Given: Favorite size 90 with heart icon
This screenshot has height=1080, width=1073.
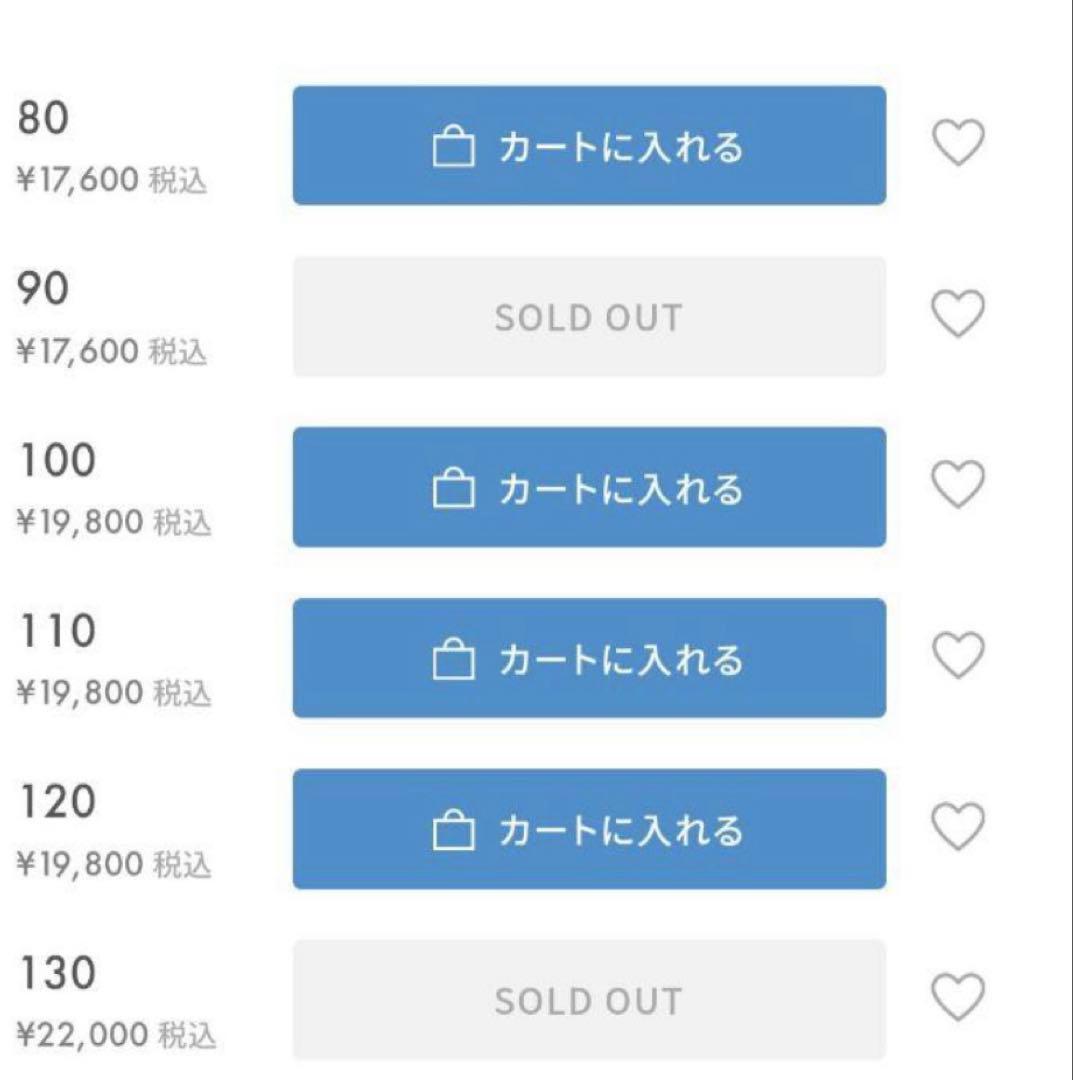Looking at the screenshot, I should click(958, 314).
